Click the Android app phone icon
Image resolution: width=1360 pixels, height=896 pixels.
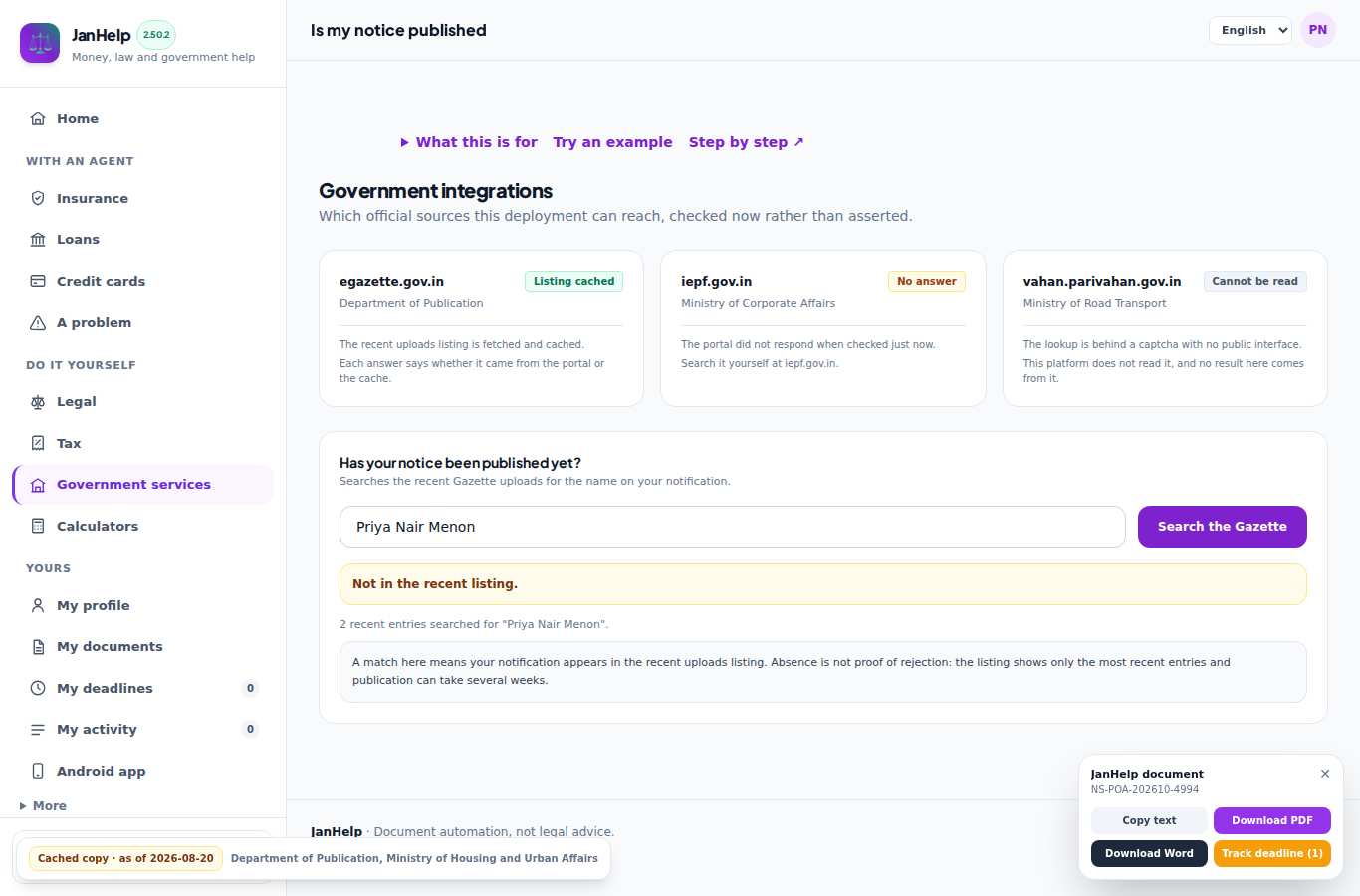38,771
